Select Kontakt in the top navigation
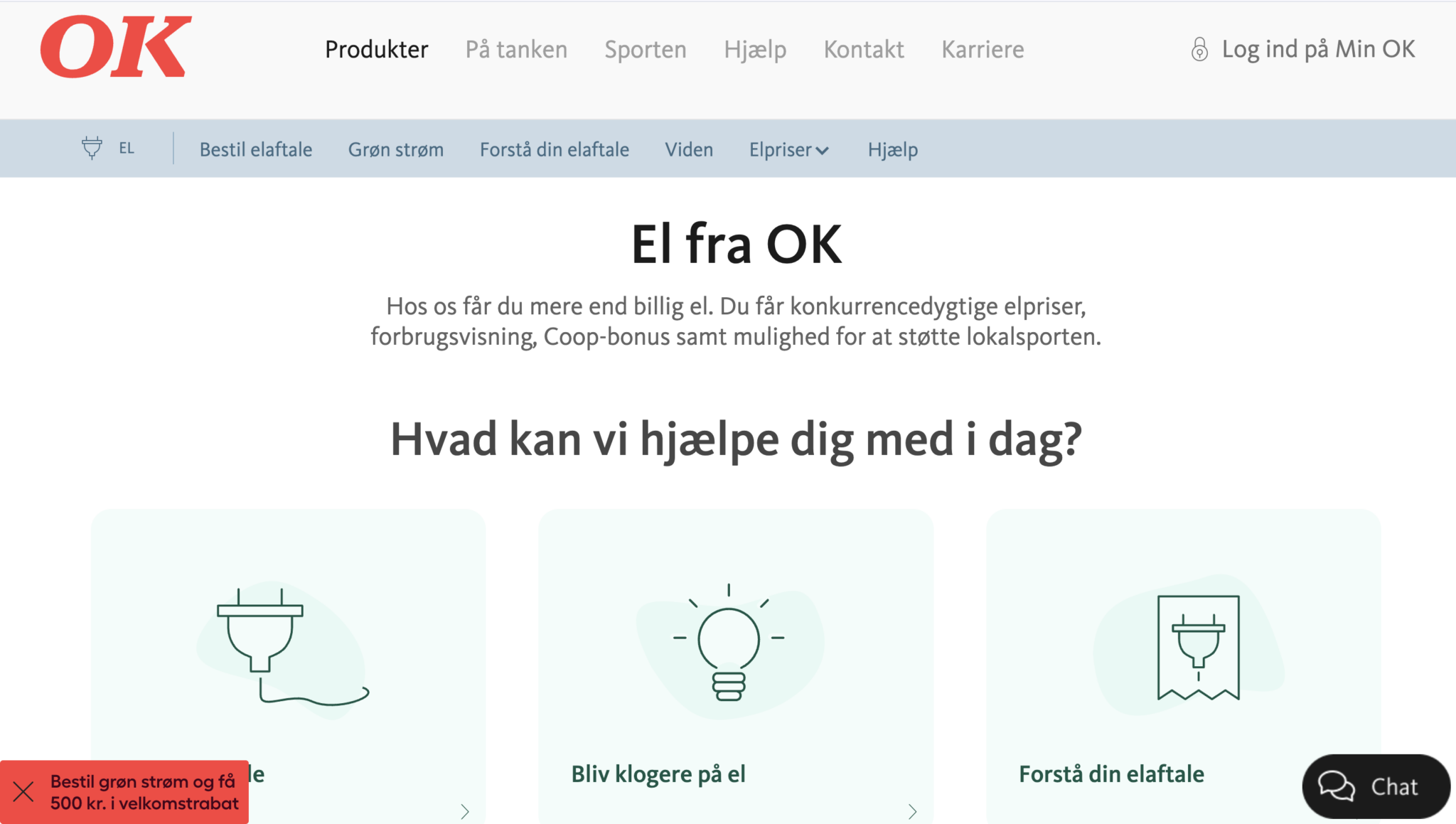The width and height of the screenshot is (1456, 824). 864,49
